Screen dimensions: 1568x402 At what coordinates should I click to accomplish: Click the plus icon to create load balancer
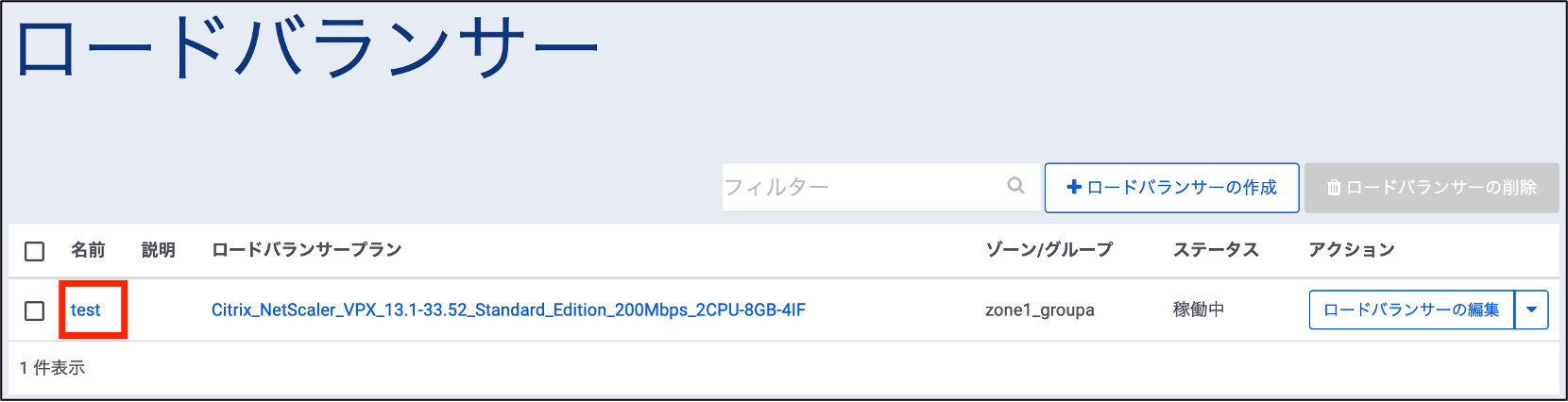[1074, 188]
